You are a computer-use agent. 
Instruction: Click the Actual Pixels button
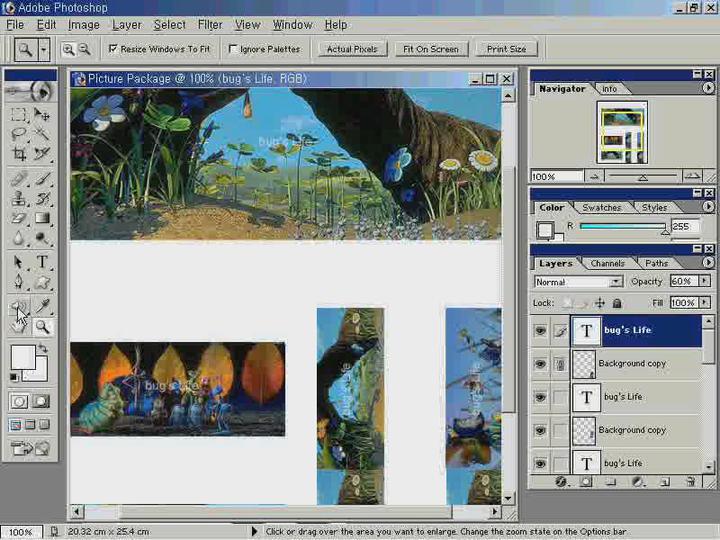[352, 49]
